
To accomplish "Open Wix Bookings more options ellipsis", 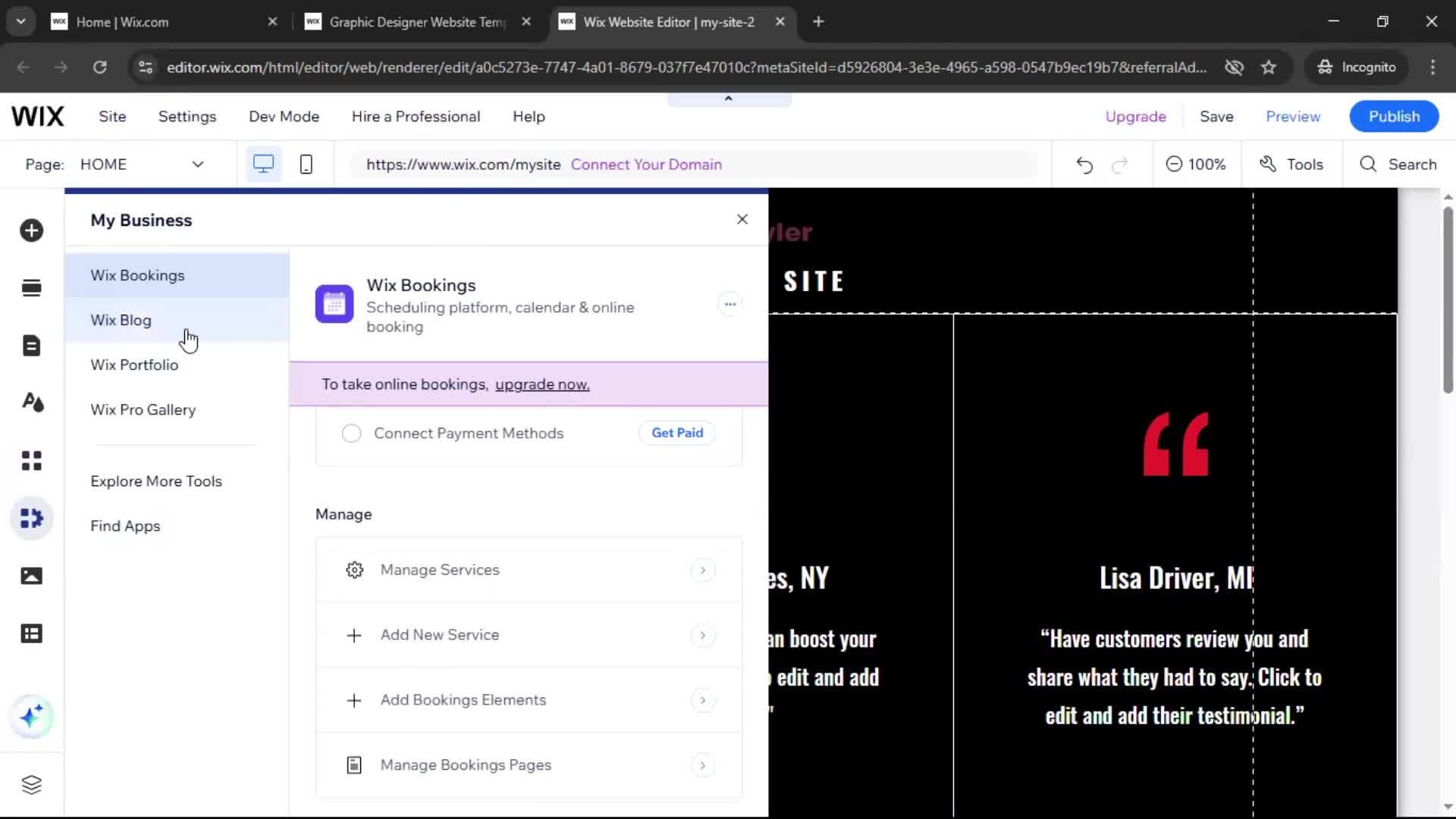I will [x=730, y=305].
